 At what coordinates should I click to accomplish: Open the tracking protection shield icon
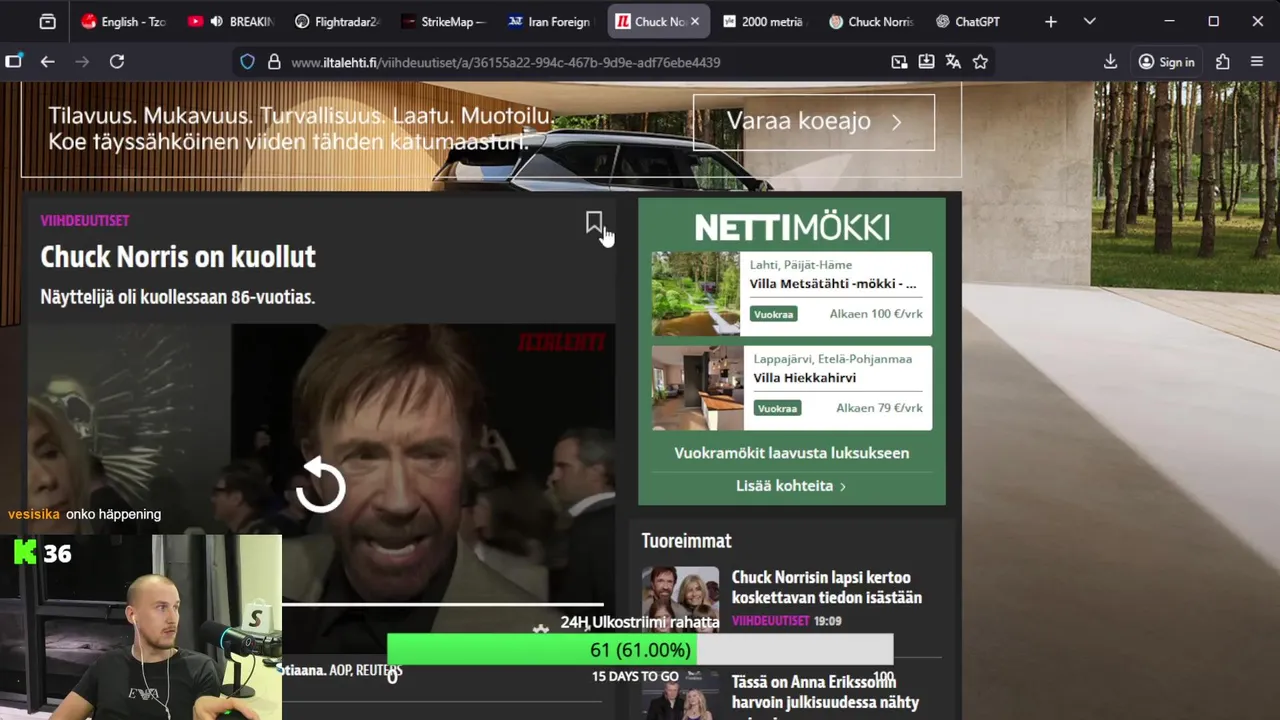(247, 62)
